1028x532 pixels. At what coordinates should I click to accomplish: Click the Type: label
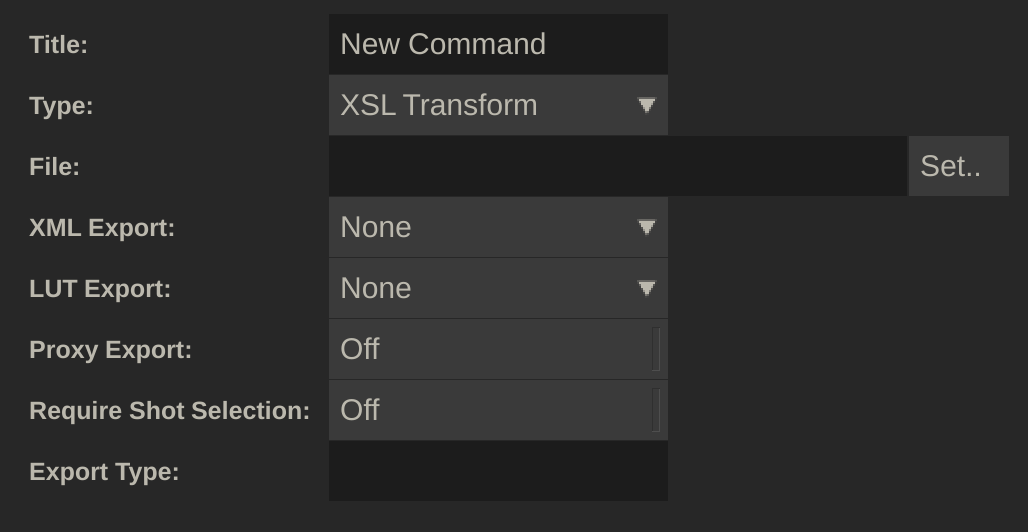(x=61, y=106)
